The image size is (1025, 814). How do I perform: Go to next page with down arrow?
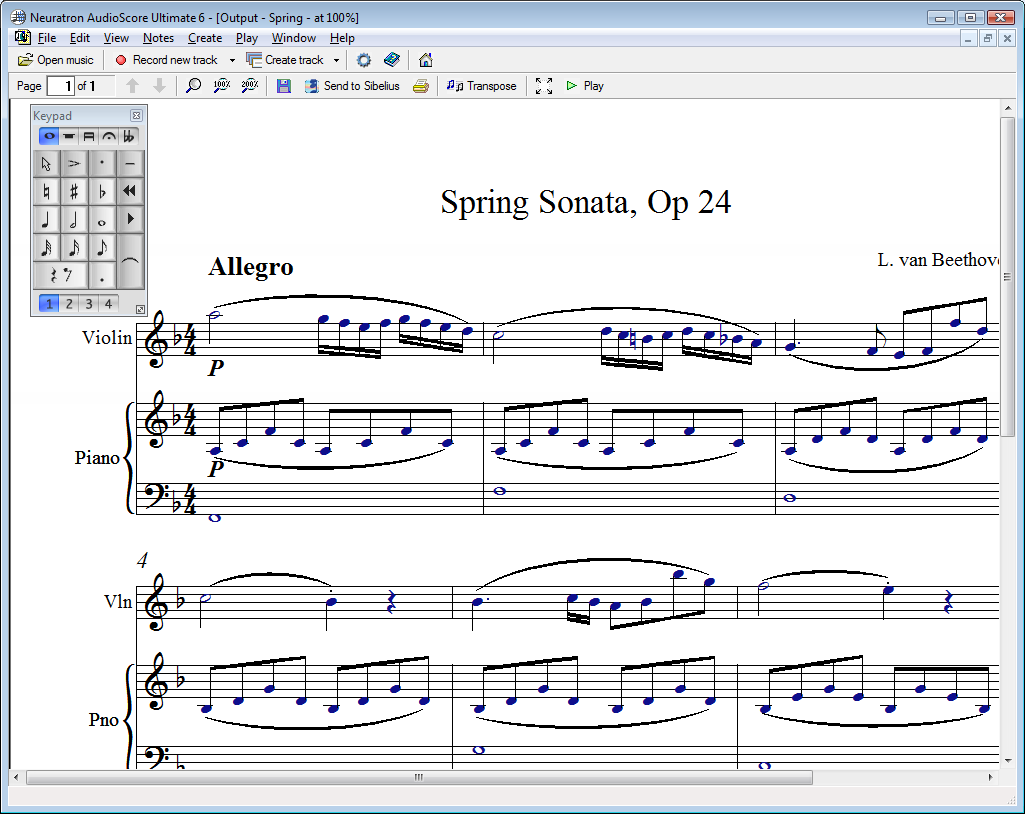(x=159, y=86)
